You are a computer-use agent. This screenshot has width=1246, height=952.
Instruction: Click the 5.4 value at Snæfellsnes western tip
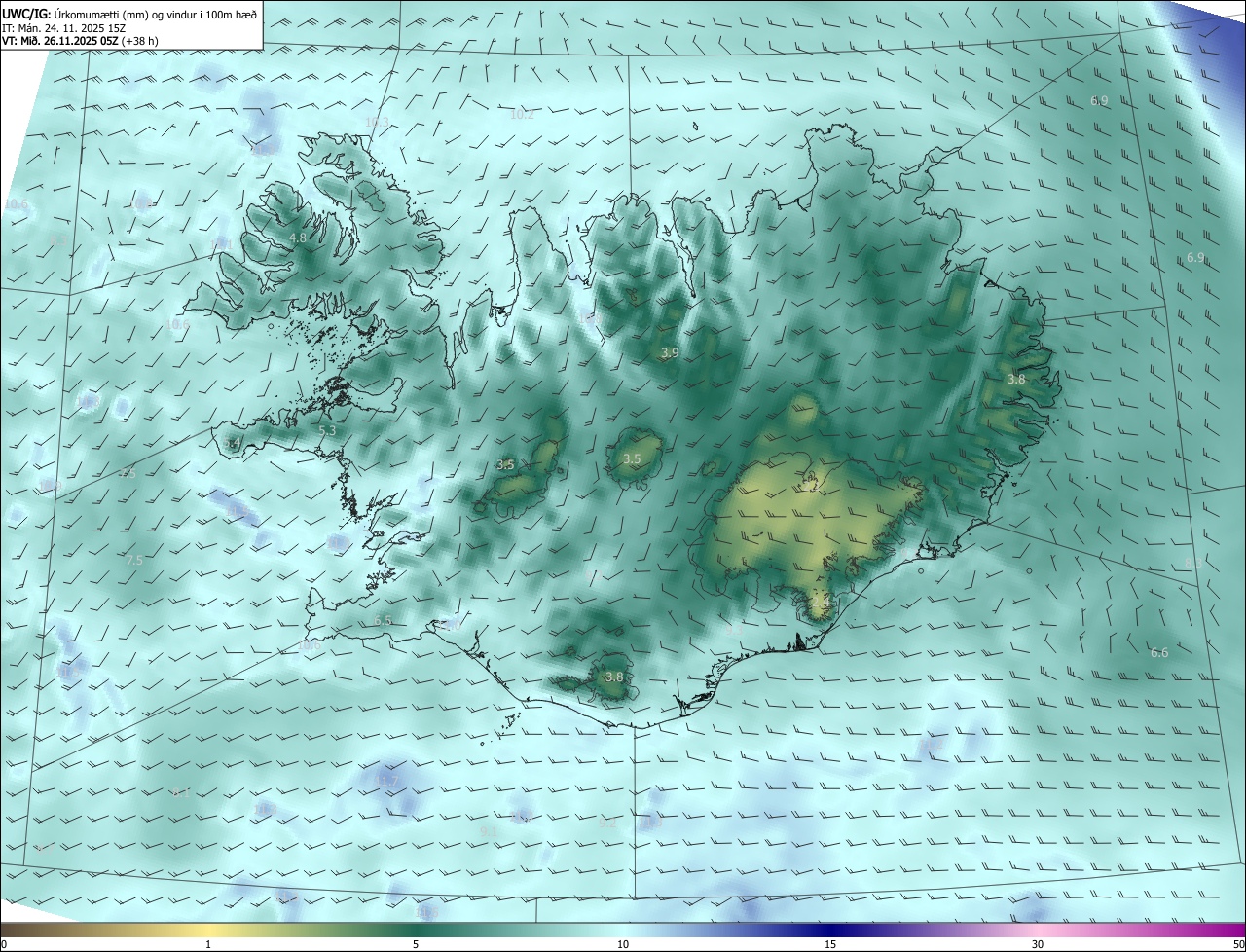tap(233, 443)
